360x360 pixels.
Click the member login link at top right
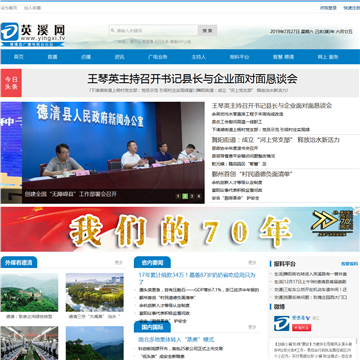(328, 8)
